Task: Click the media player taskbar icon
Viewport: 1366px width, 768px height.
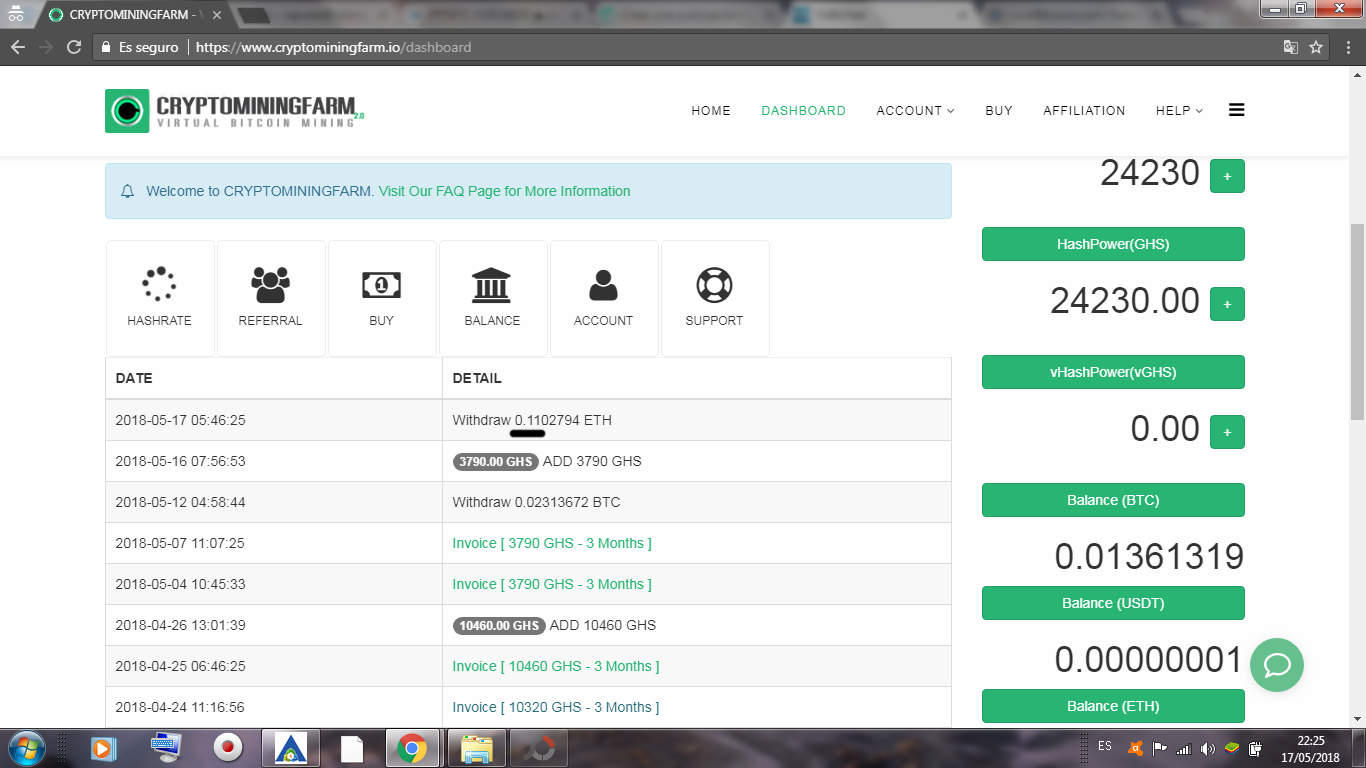Action: [x=103, y=748]
